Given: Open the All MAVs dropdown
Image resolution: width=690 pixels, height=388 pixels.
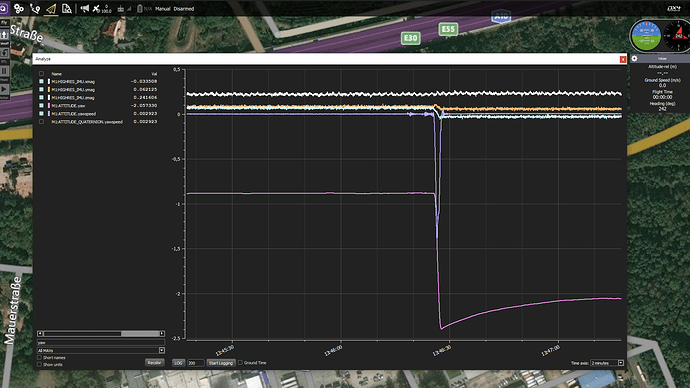Looking at the screenshot, I should [x=101, y=350].
